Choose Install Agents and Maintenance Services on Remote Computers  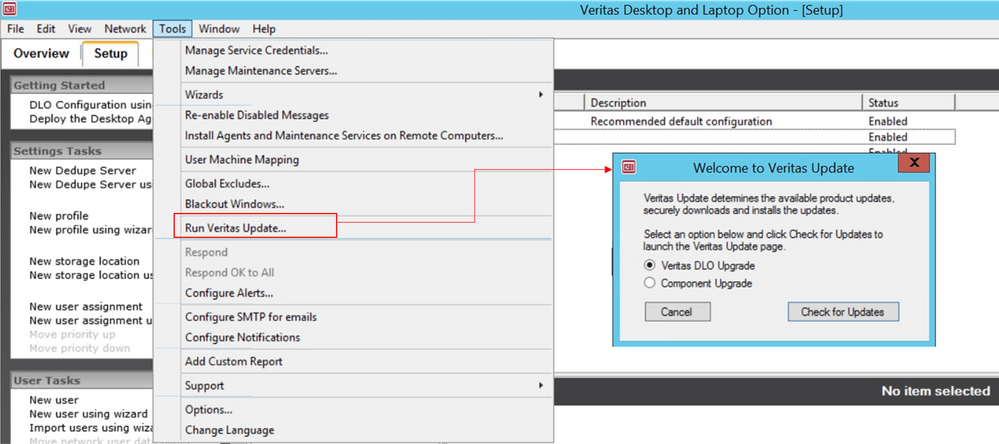coord(344,136)
